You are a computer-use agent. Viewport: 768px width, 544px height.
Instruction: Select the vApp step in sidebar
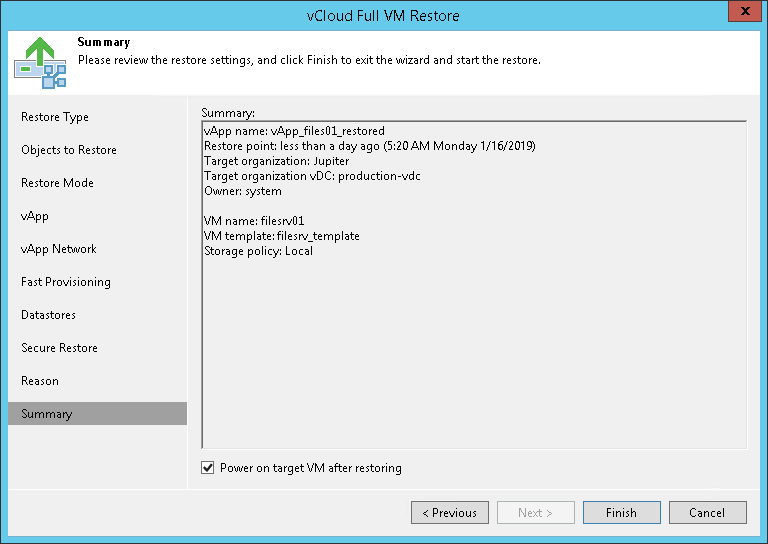(35, 216)
